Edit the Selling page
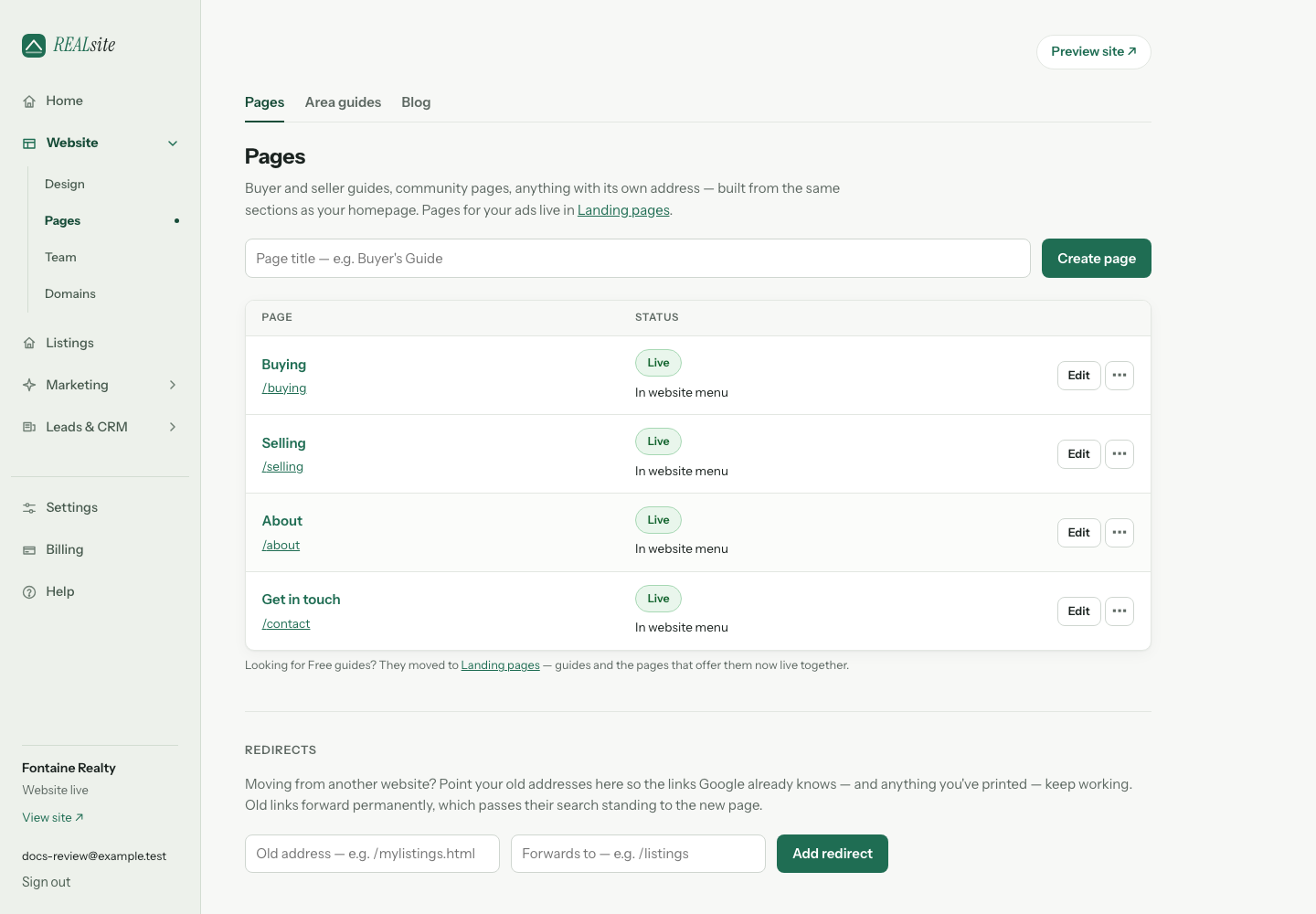This screenshot has height=914, width=1316. click(x=1079, y=454)
